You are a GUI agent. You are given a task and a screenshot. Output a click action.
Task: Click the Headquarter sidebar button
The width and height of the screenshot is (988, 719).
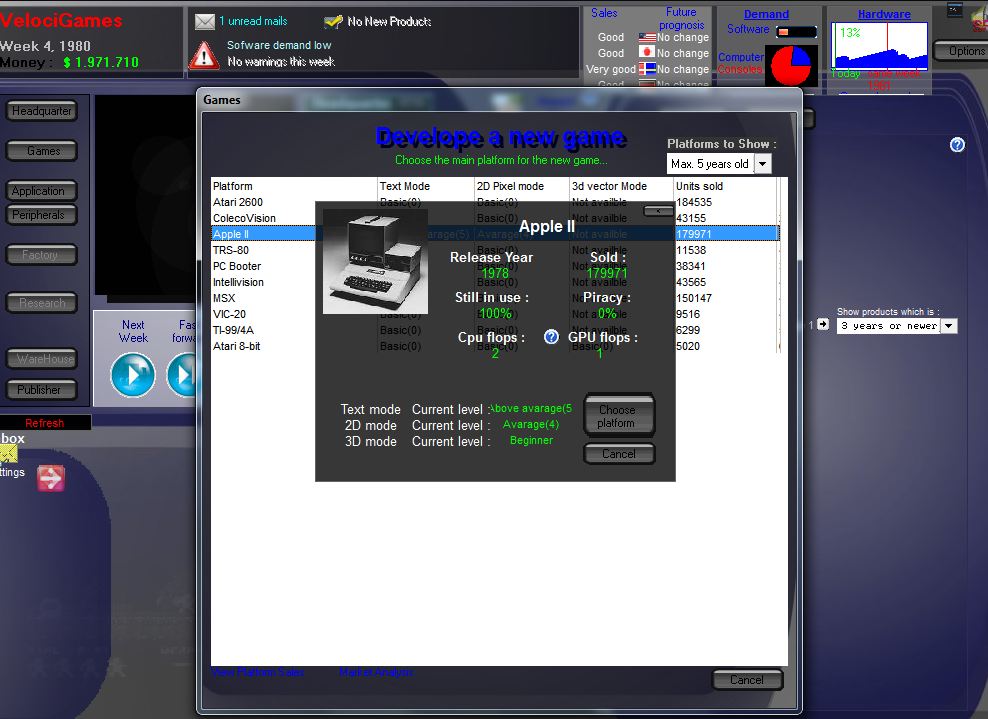(x=42, y=112)
